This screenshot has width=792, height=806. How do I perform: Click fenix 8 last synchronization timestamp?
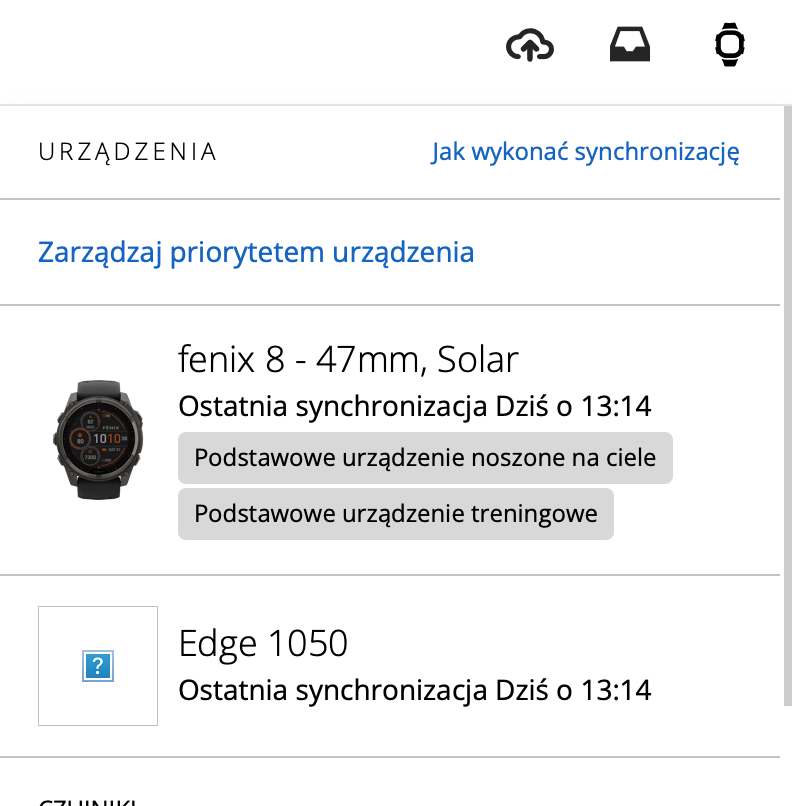pyautogui.click(x=414, y=406)
